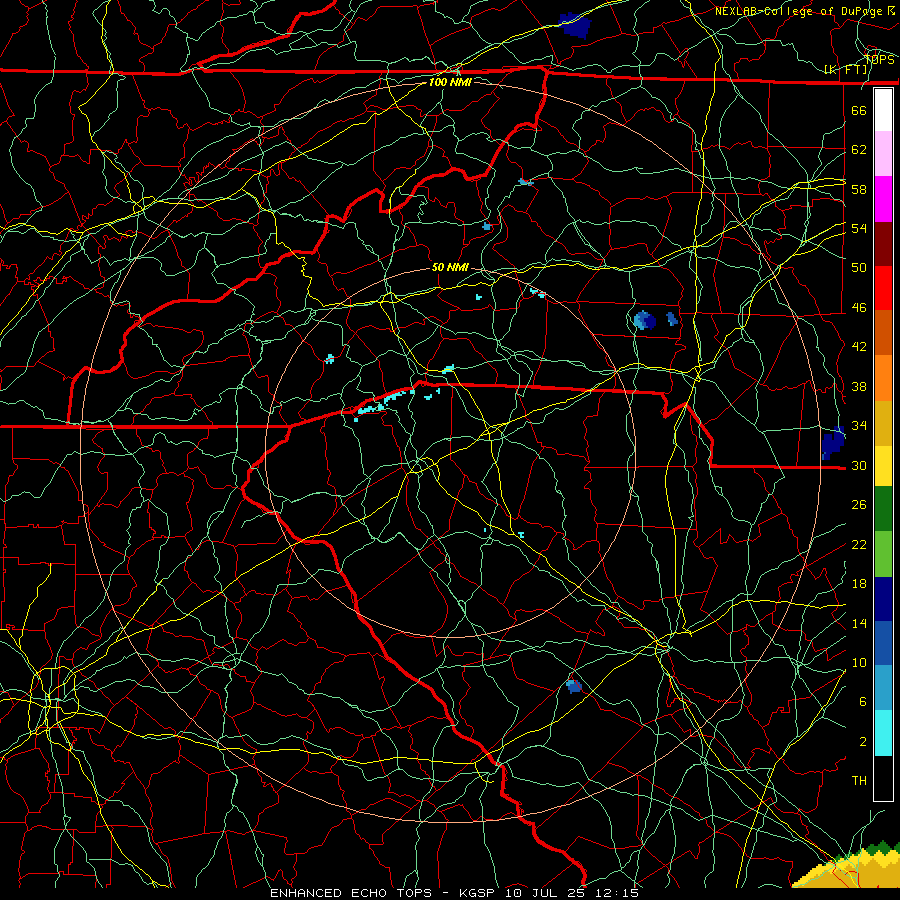
Task: Click the black TH swatch at the bottom of the legend
Action: [883, 778]
